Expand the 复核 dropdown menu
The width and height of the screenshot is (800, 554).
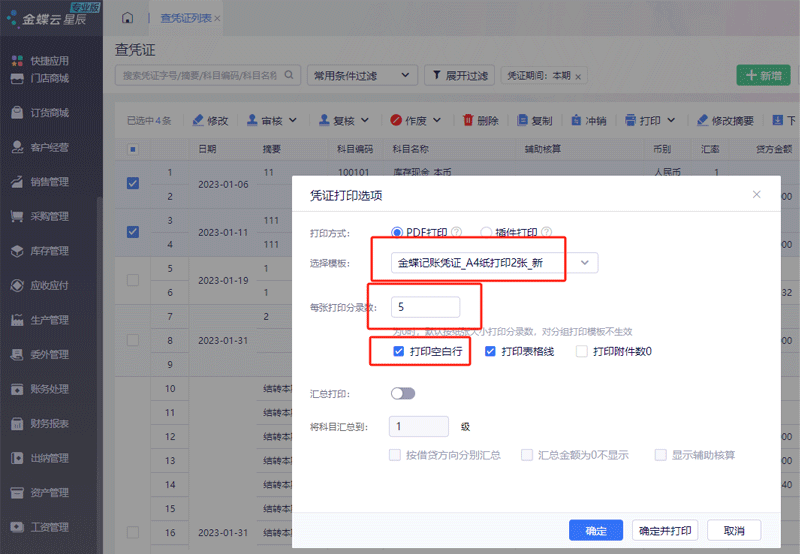tap(365, 120)
